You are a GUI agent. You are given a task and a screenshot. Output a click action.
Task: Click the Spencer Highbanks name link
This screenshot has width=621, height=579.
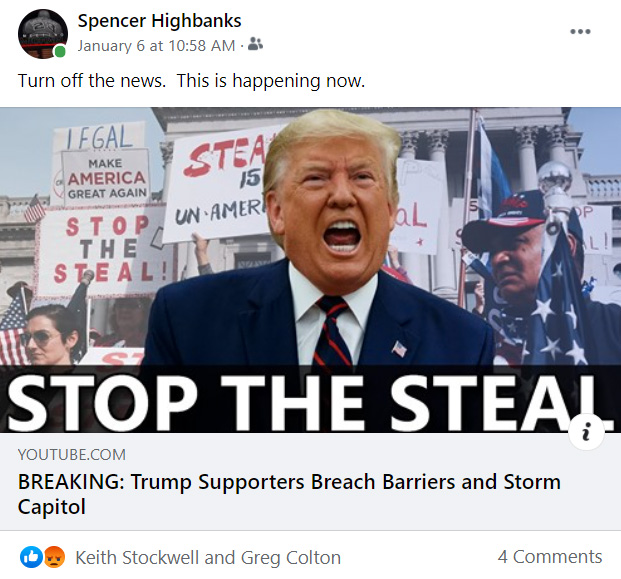[159, 21]
